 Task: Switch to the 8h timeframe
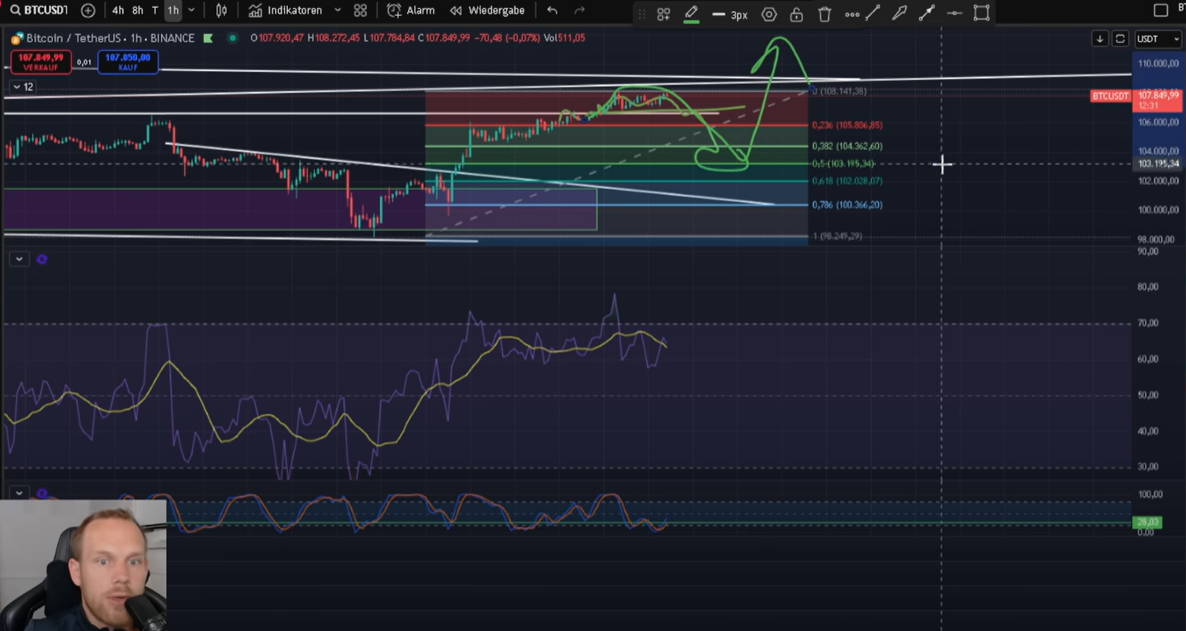(x=138, y=11)
